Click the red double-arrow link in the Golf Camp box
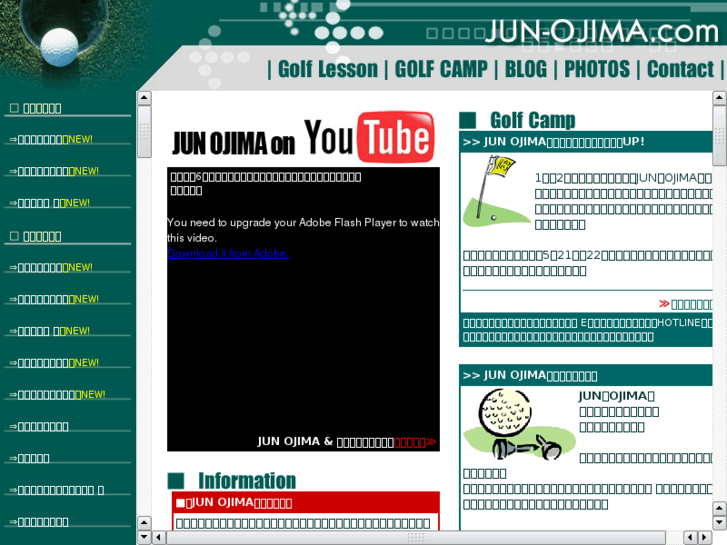 pyautogui.click(x=685, y=304)
